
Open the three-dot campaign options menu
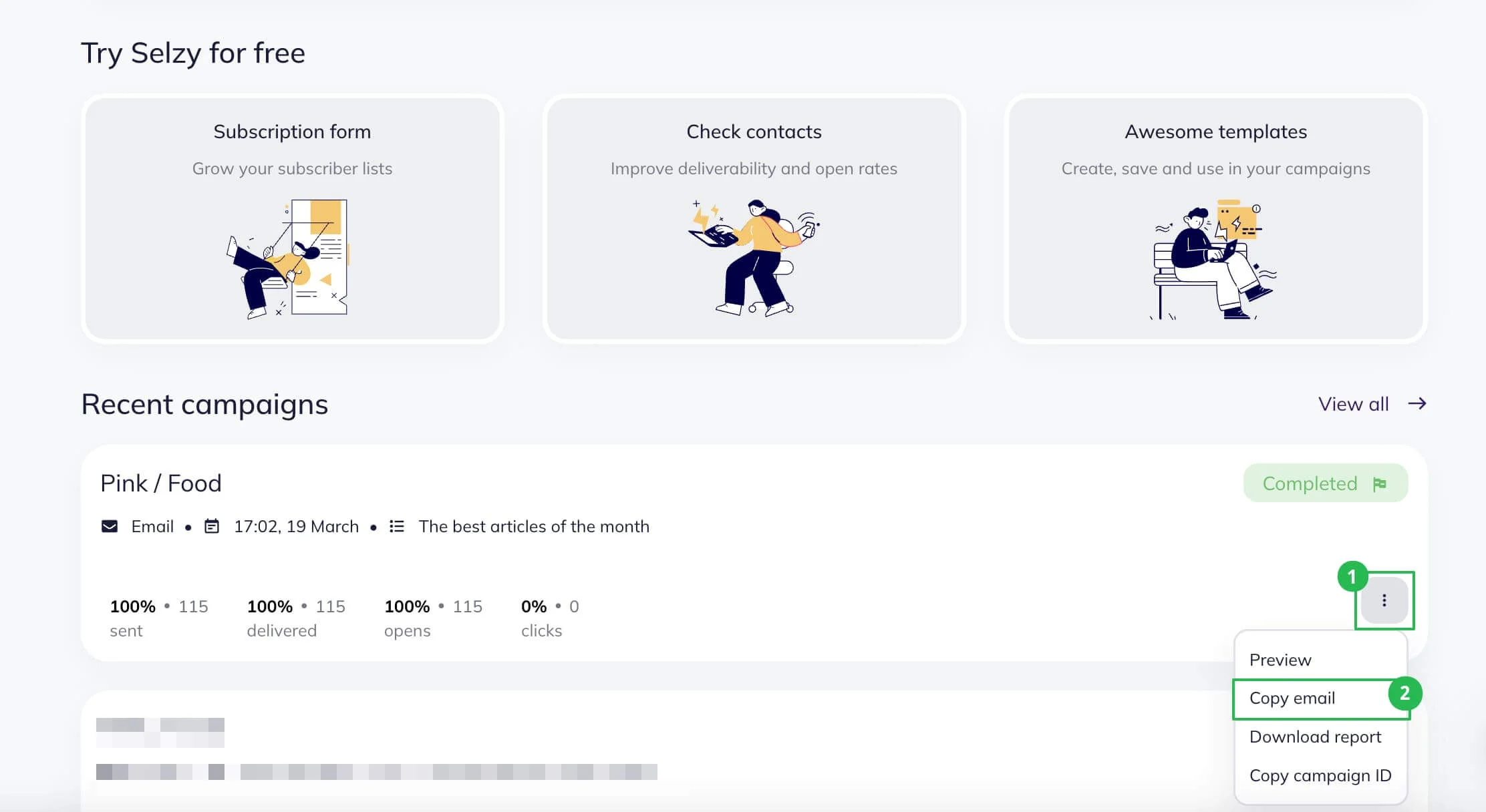tap(1384, 600)
